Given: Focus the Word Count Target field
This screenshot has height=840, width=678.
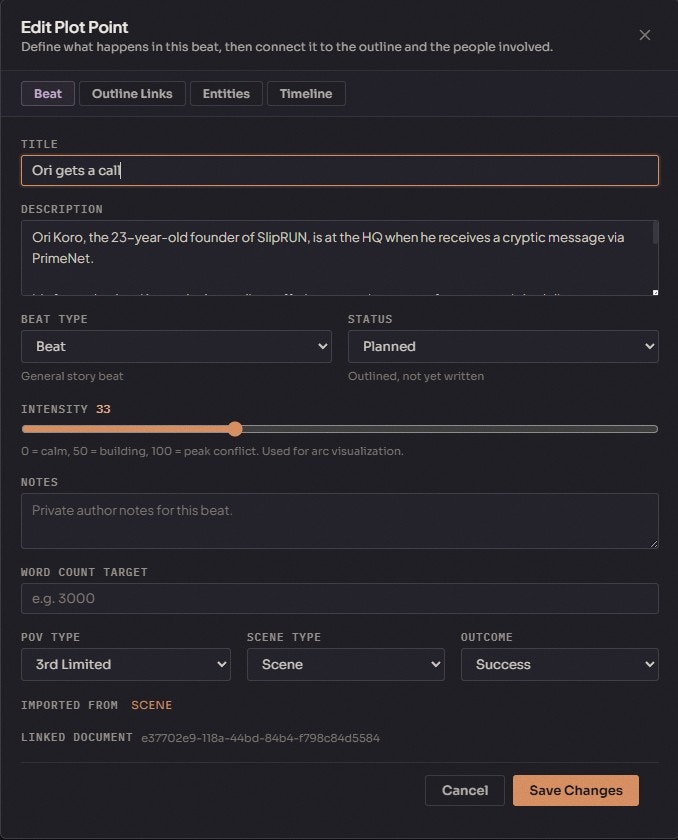Looking at the screenshot, I should pos(339,598).
